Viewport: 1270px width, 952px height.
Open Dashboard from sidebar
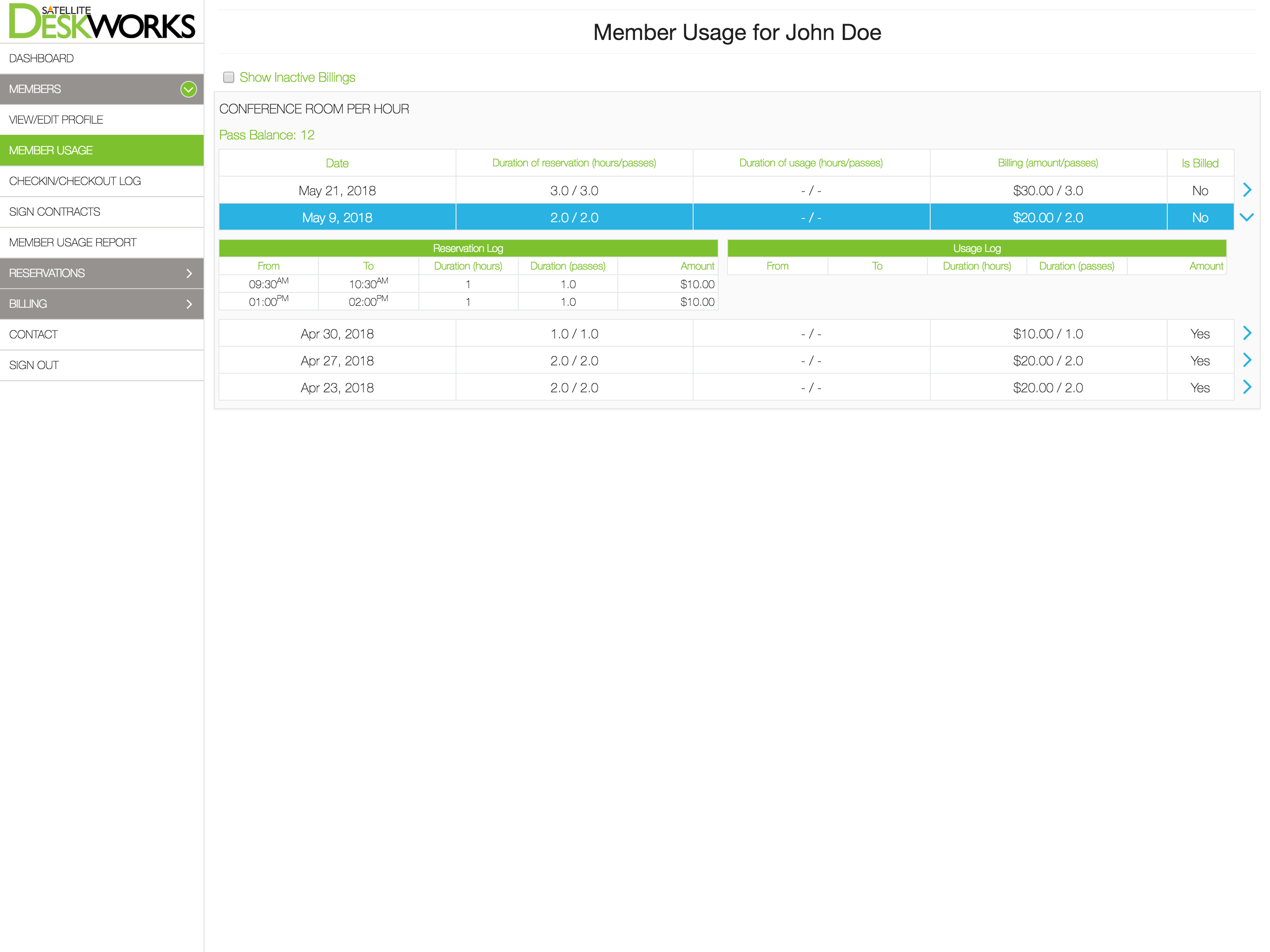click(x=102, y=59)
